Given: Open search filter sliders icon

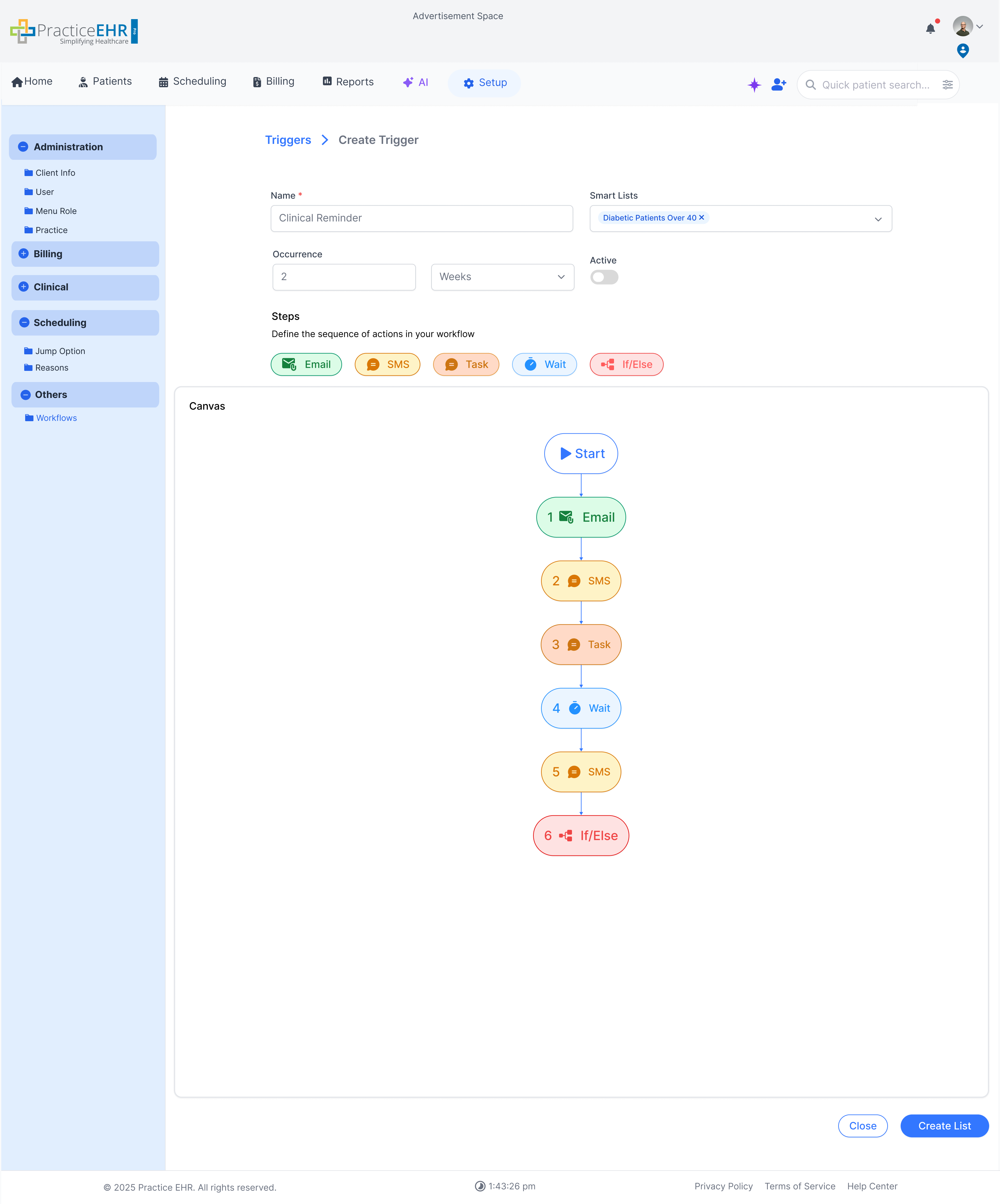Looking at the screenshot, I should click(947, 85).
